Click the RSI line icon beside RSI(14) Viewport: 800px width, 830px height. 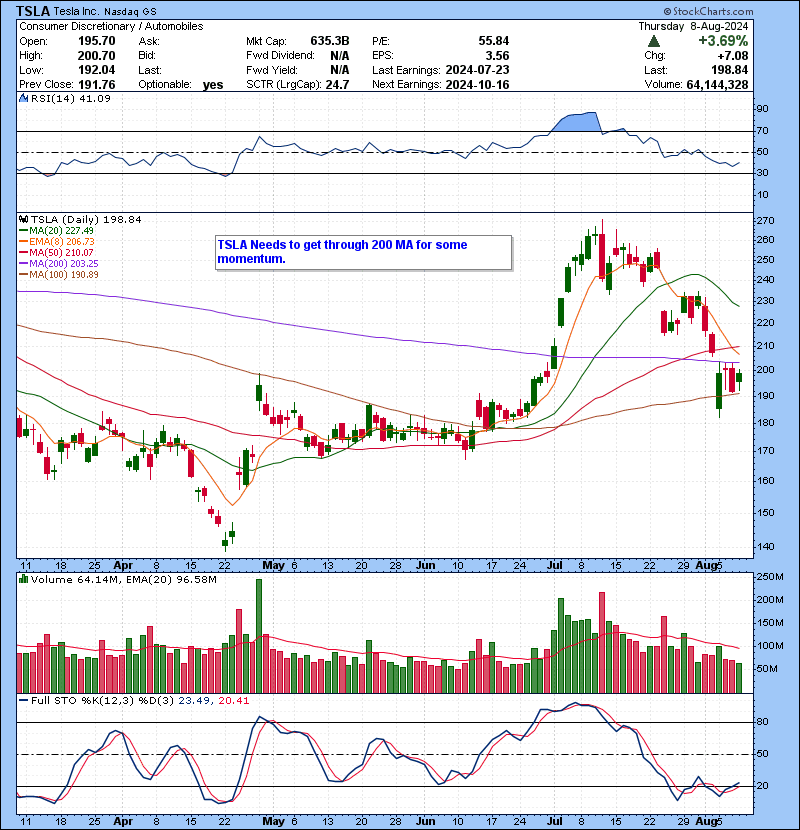(x=23, y=98)
